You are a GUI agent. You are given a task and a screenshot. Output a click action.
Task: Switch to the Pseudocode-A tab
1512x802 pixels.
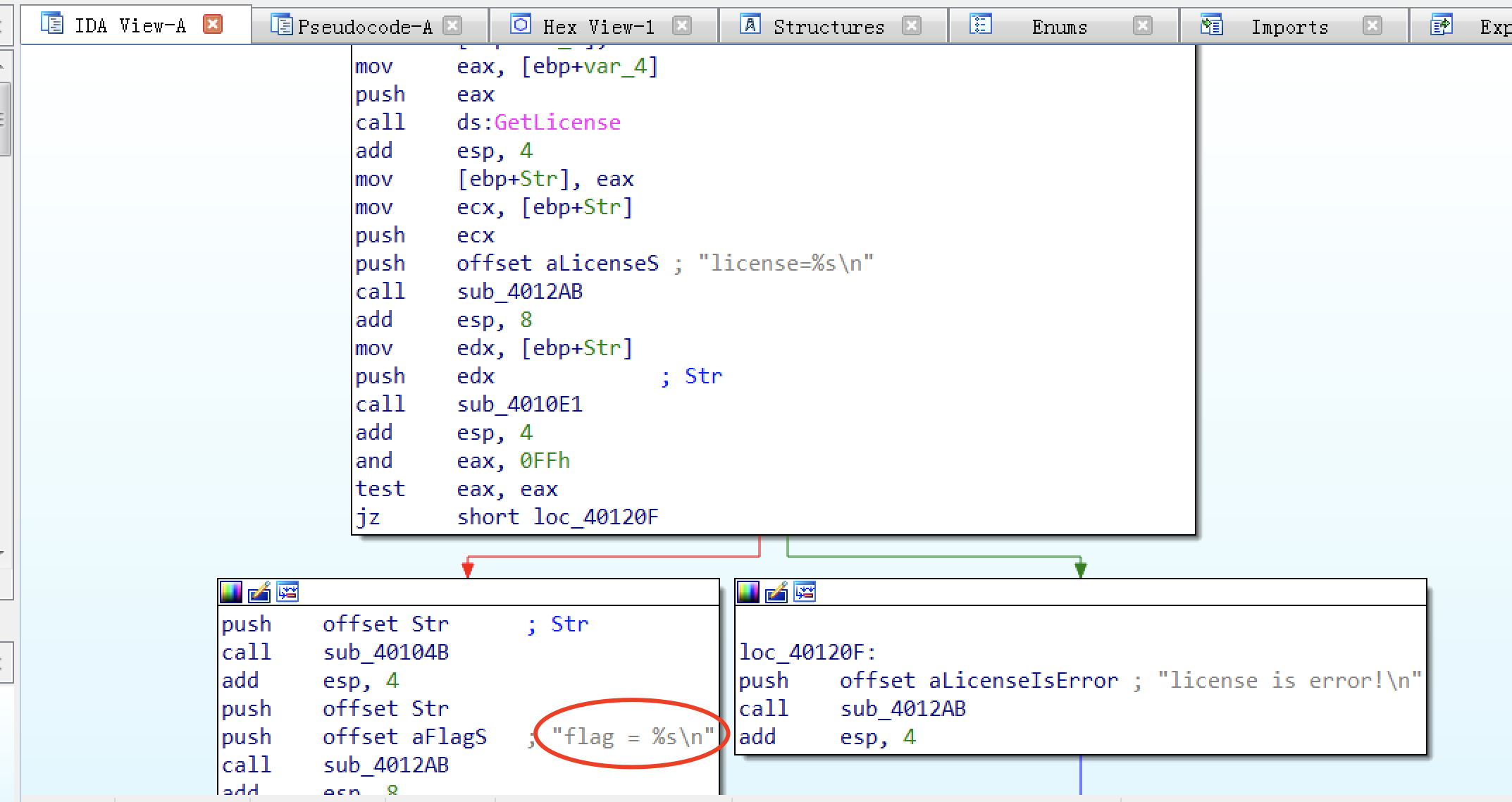tap(364, 27)
